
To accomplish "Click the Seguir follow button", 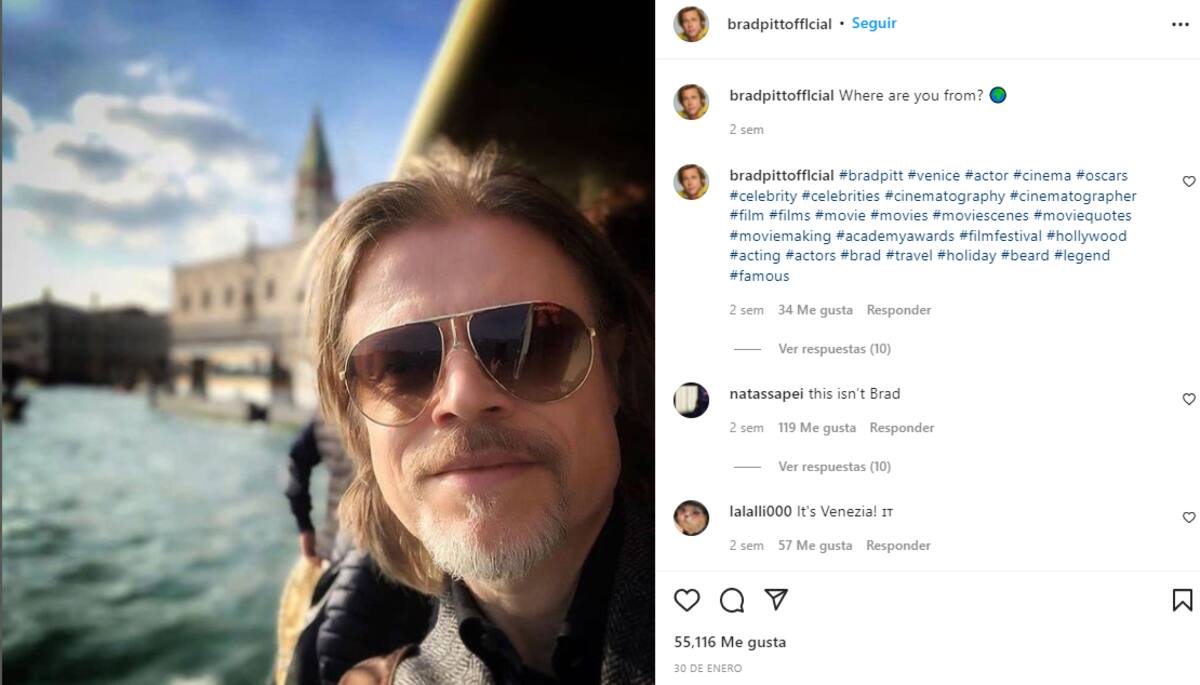I will click(x=874, y=23).
